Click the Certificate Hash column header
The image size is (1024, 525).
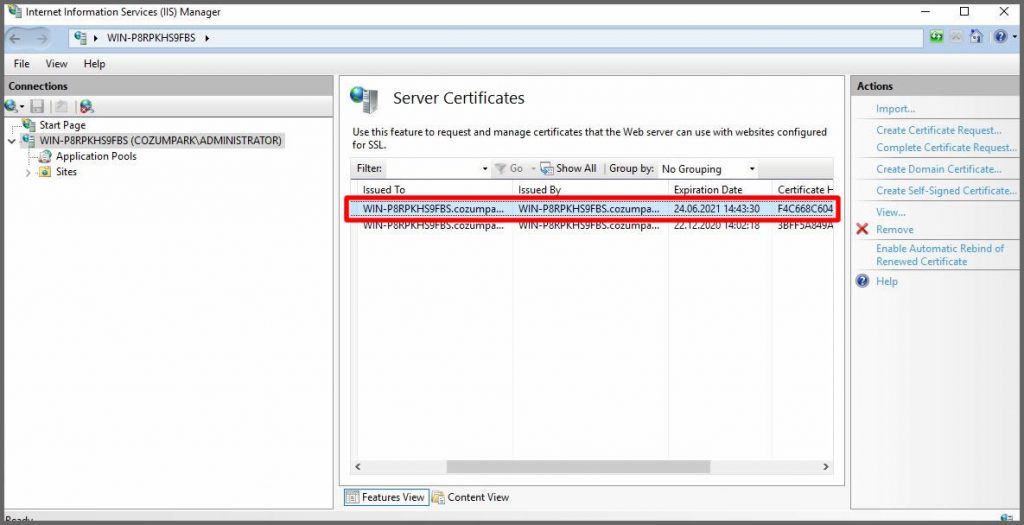tap(803, 189)
